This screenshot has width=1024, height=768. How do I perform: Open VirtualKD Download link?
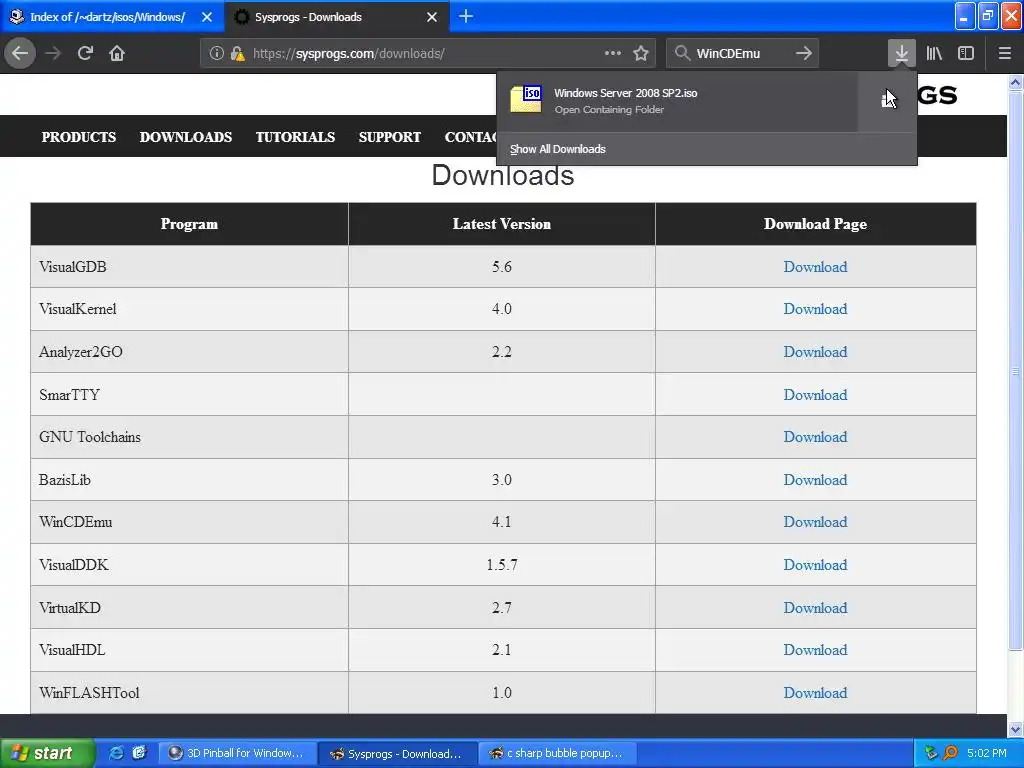(815, 607)
